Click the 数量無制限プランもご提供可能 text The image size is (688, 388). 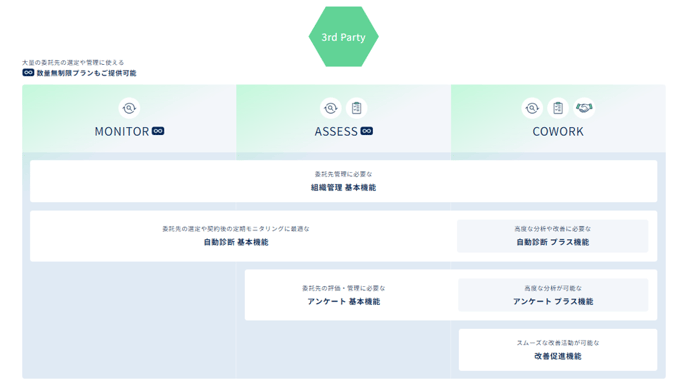click(86, 73)
